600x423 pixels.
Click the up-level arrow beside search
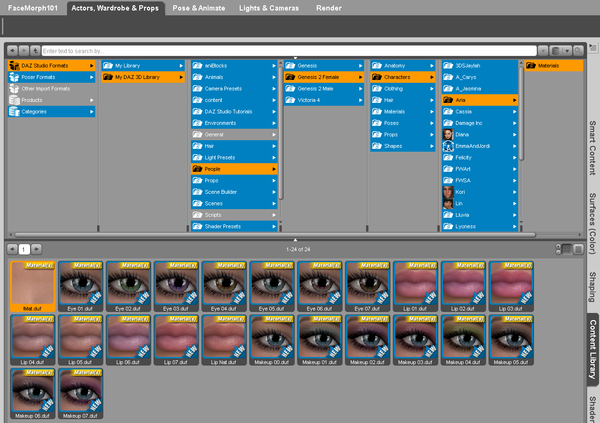pos(35,51)
